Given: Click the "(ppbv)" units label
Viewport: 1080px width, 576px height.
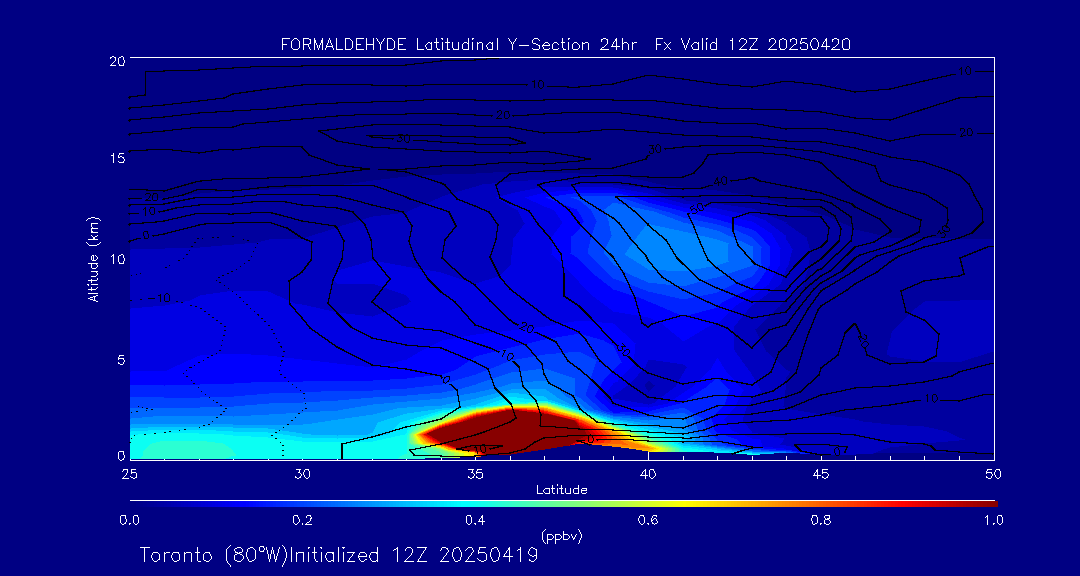Looking at the screenshot, I should click(x=561, y=536).
